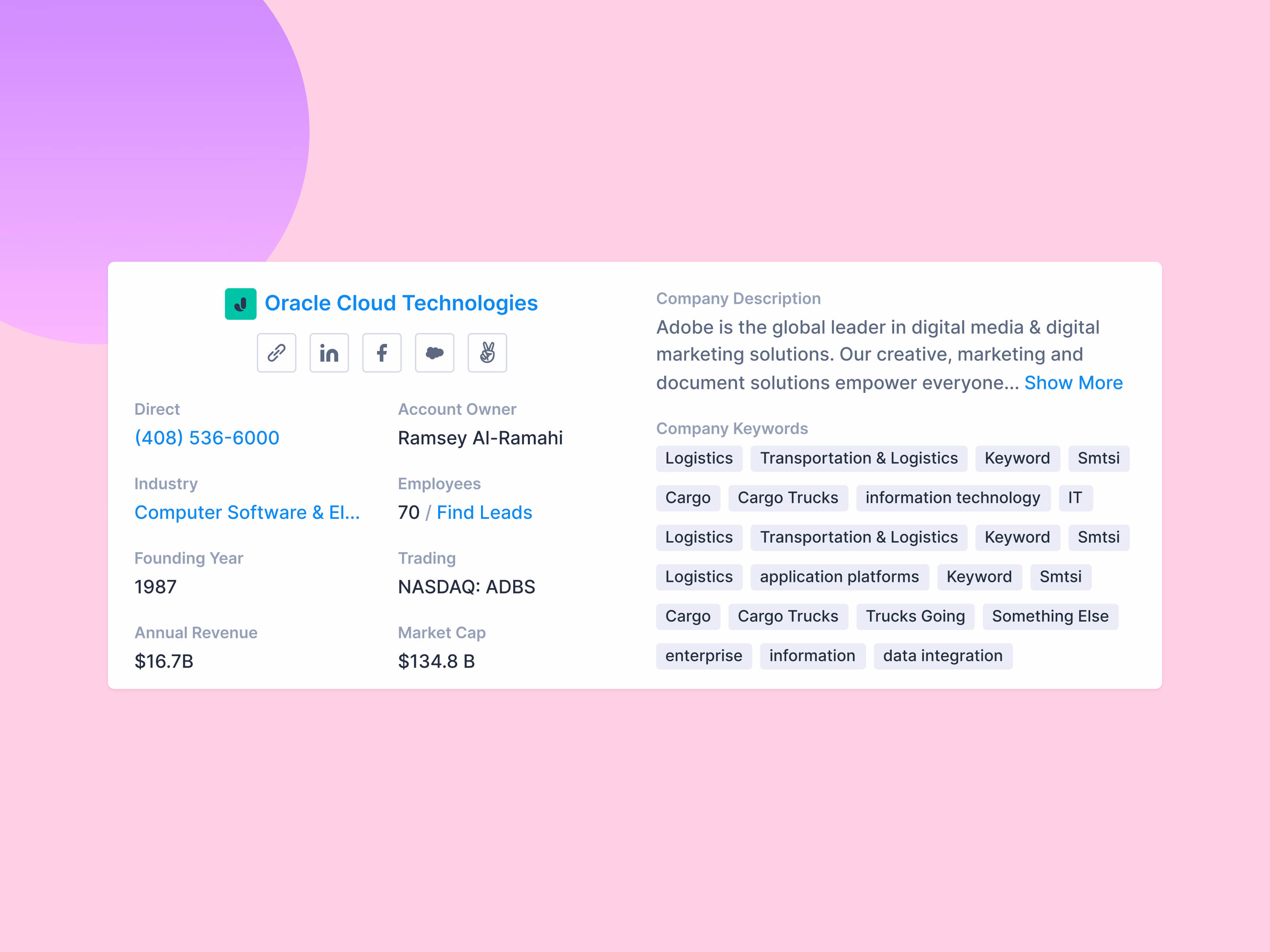Click the Account Owner label
The height and width of the screenshot is (952, 1270).
point(457,409)
